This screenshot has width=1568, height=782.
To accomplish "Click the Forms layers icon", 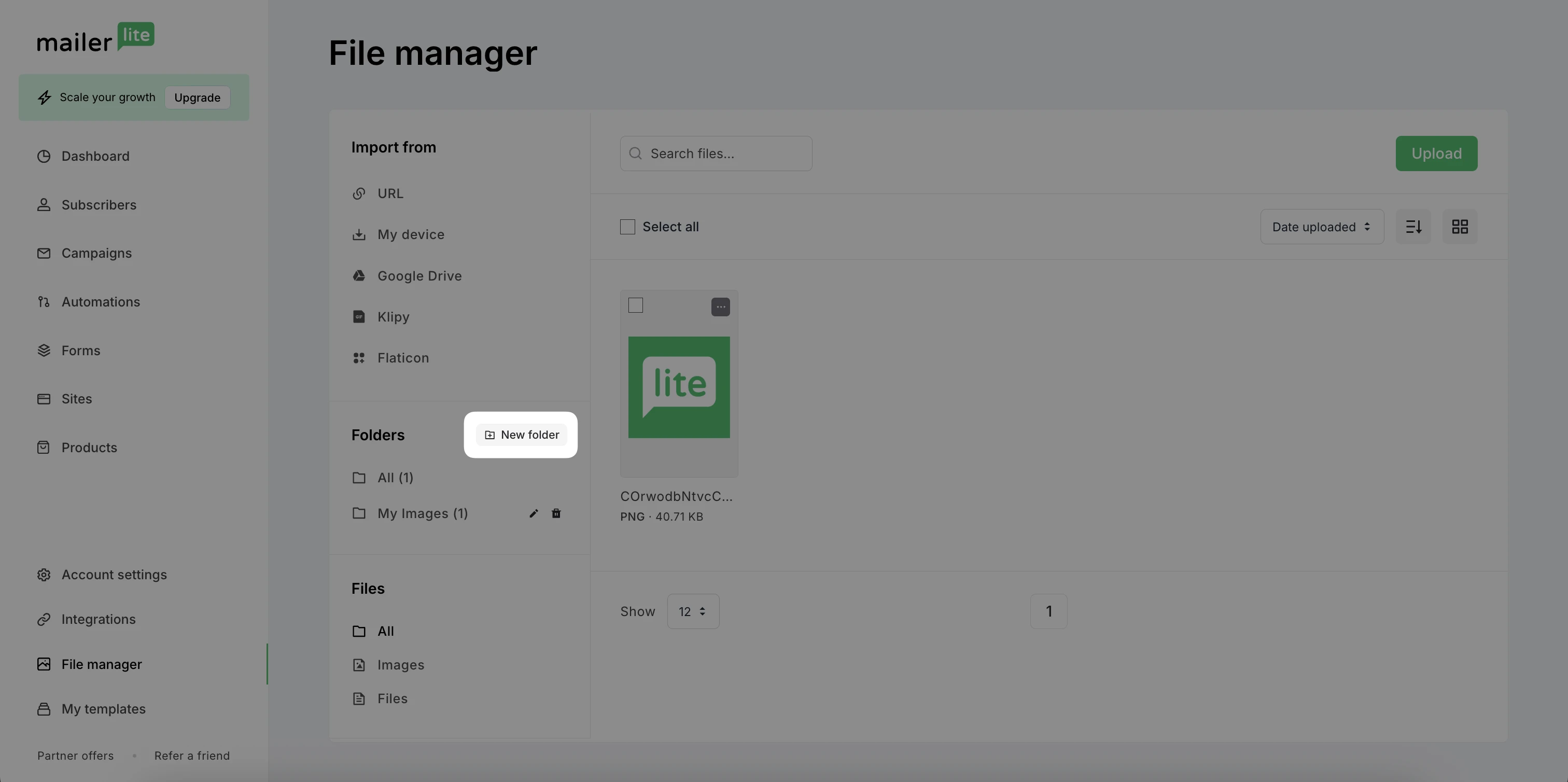I will [x=44, y=351].
